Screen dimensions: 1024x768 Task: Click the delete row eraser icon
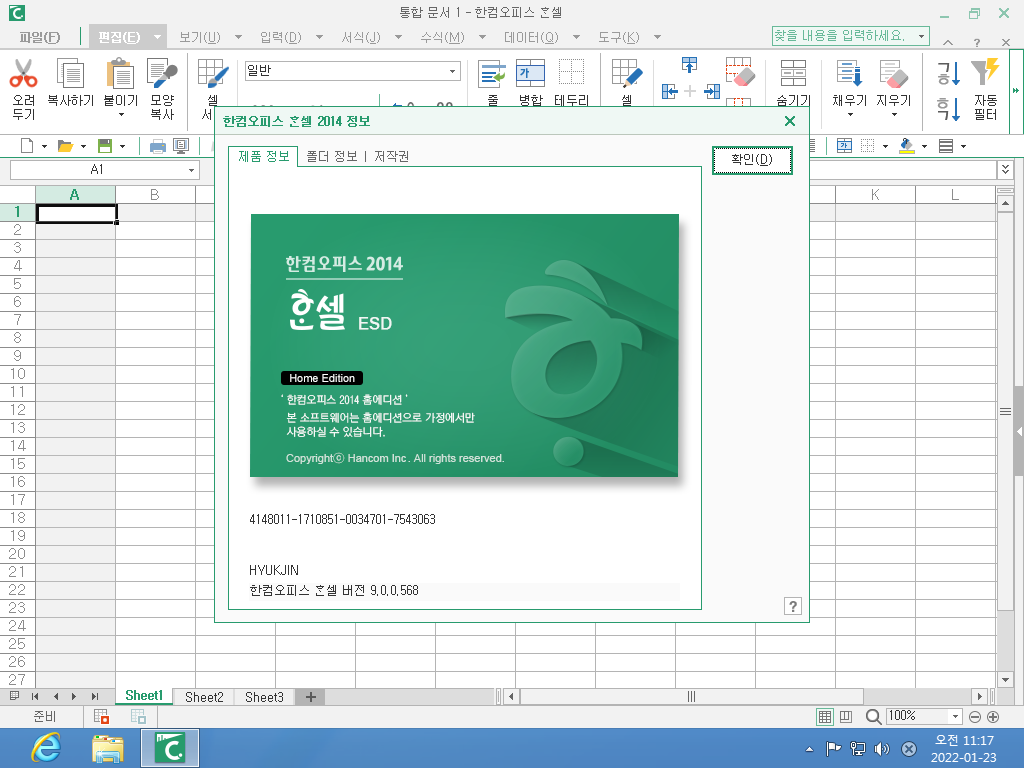tap(741, 71)
